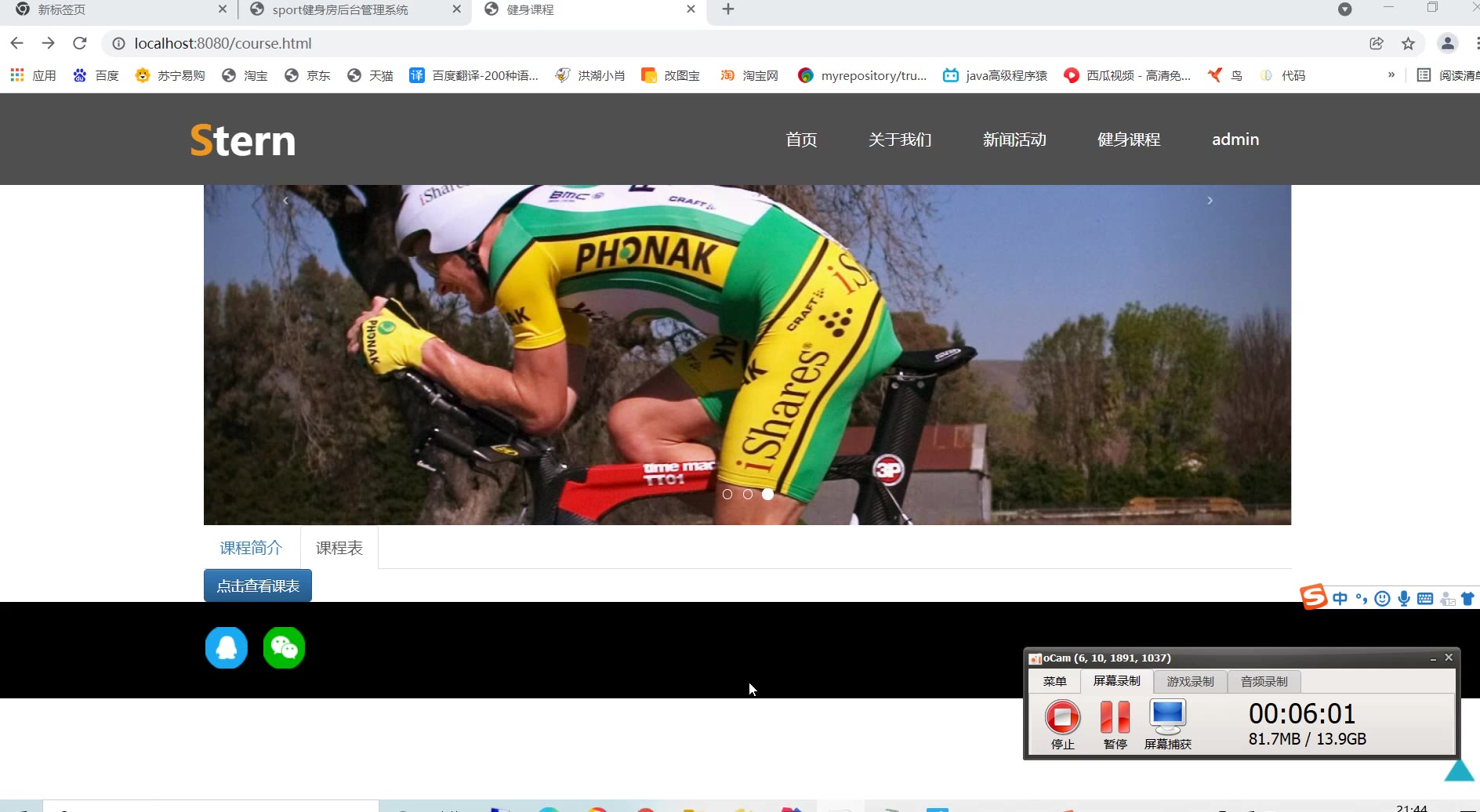Select the third carousel indicator dot

(768, 494)
